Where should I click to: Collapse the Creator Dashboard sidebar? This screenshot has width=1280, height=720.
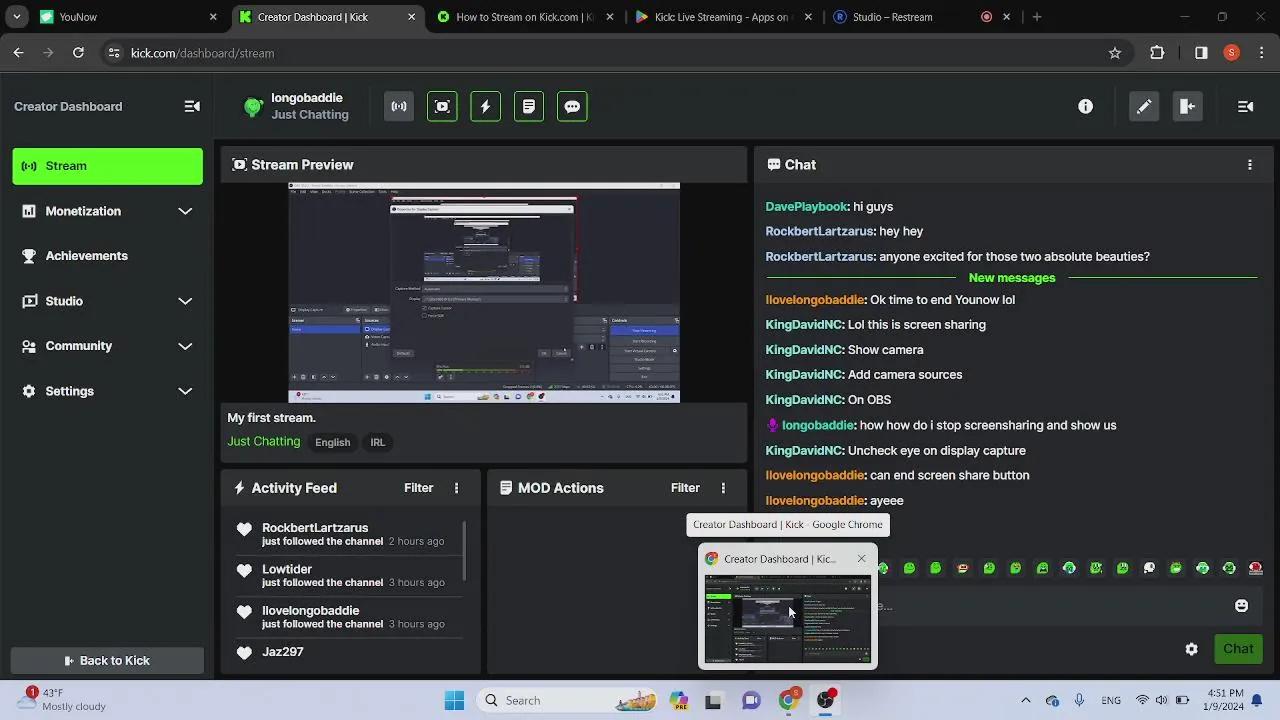click(192, 106)
